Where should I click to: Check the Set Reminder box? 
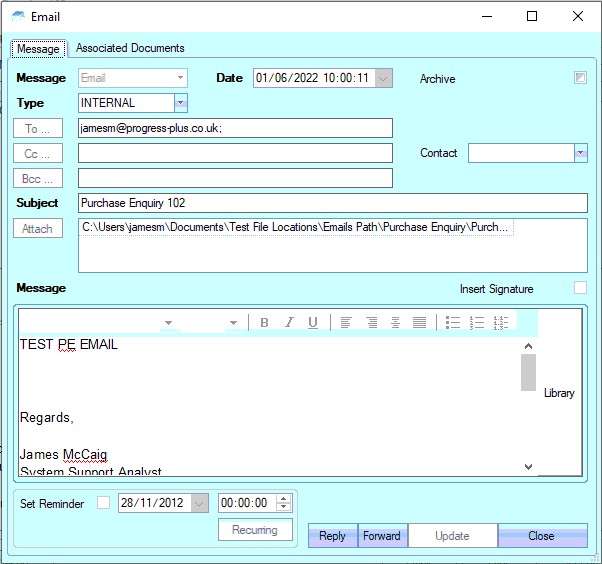click(x=104, y=503)
